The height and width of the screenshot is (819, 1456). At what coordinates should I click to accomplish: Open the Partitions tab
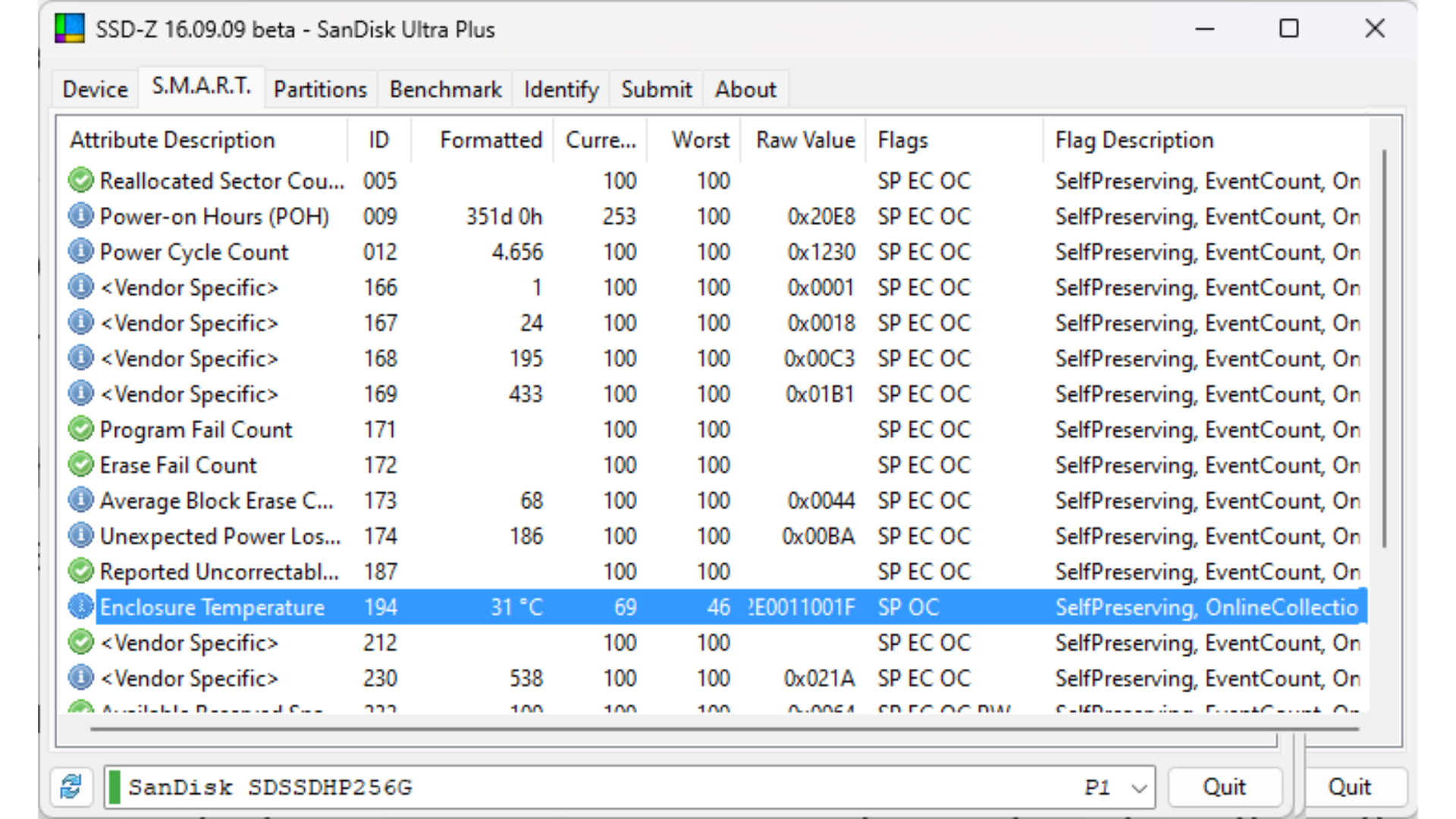[320, 89]
